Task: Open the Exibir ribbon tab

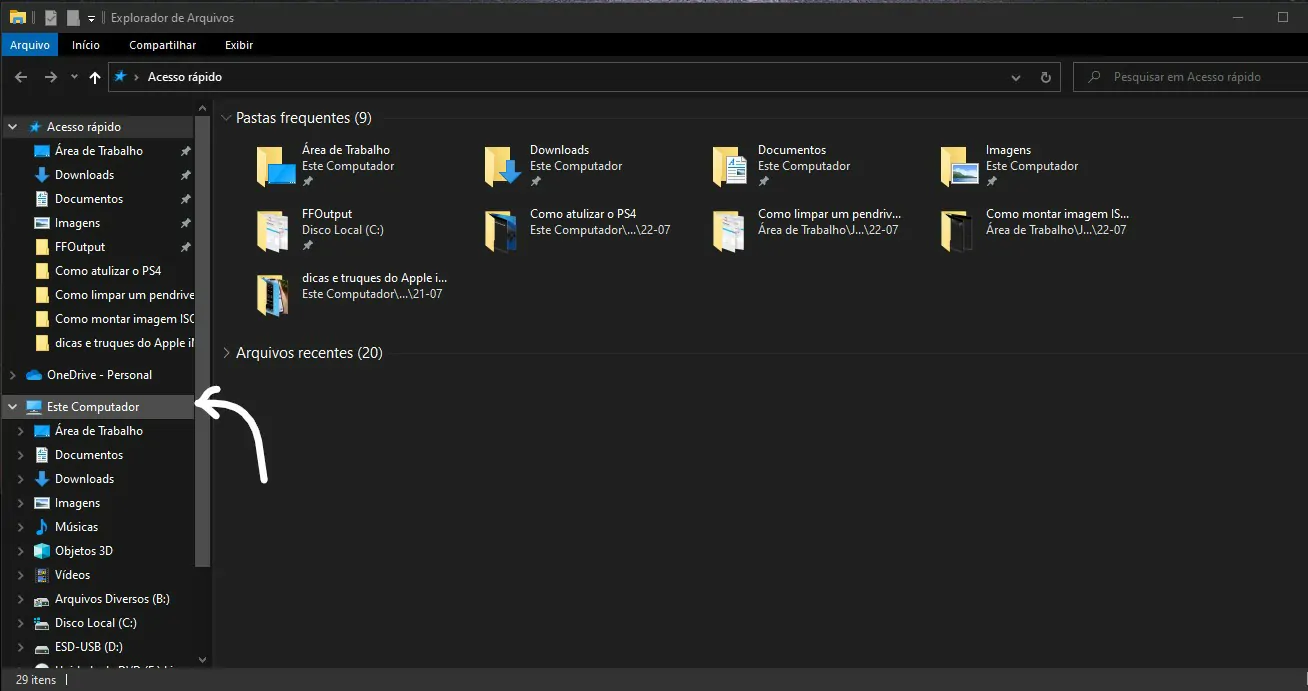Action: pyautogui.click(x=239, y=45)
